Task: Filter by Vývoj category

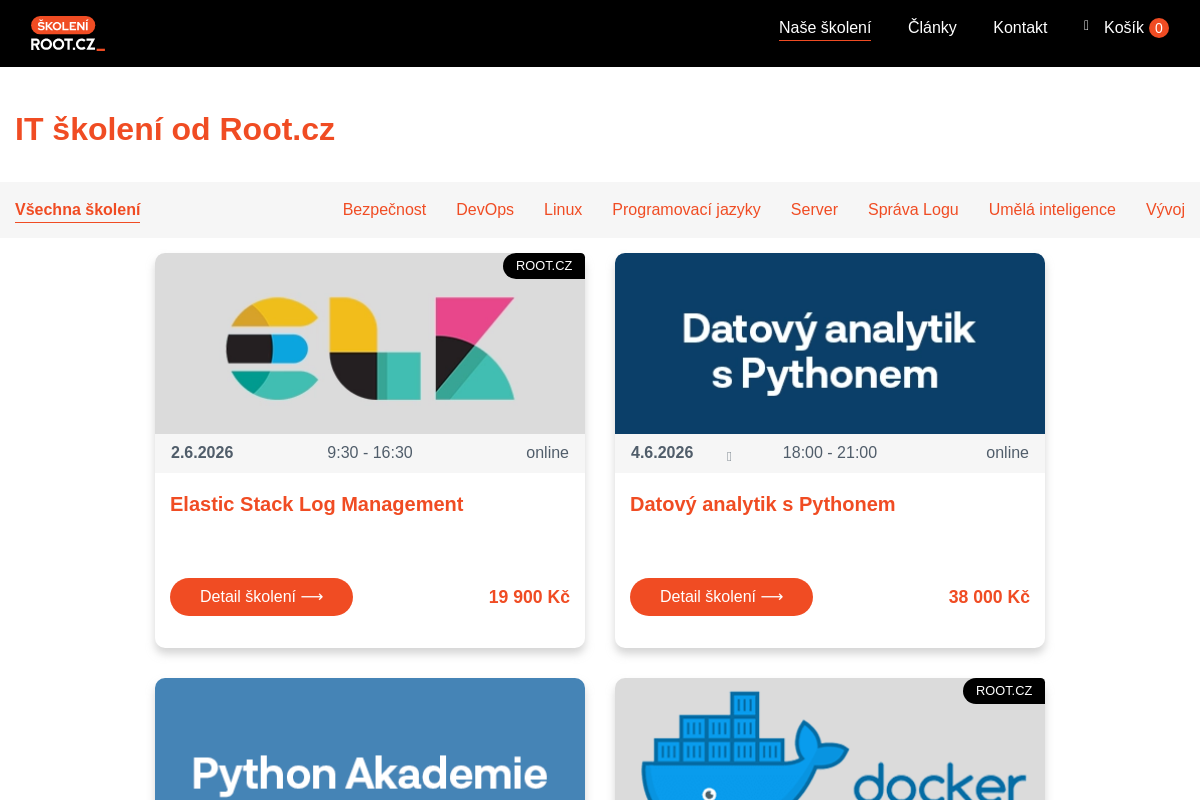Action: click(1165, 210)
